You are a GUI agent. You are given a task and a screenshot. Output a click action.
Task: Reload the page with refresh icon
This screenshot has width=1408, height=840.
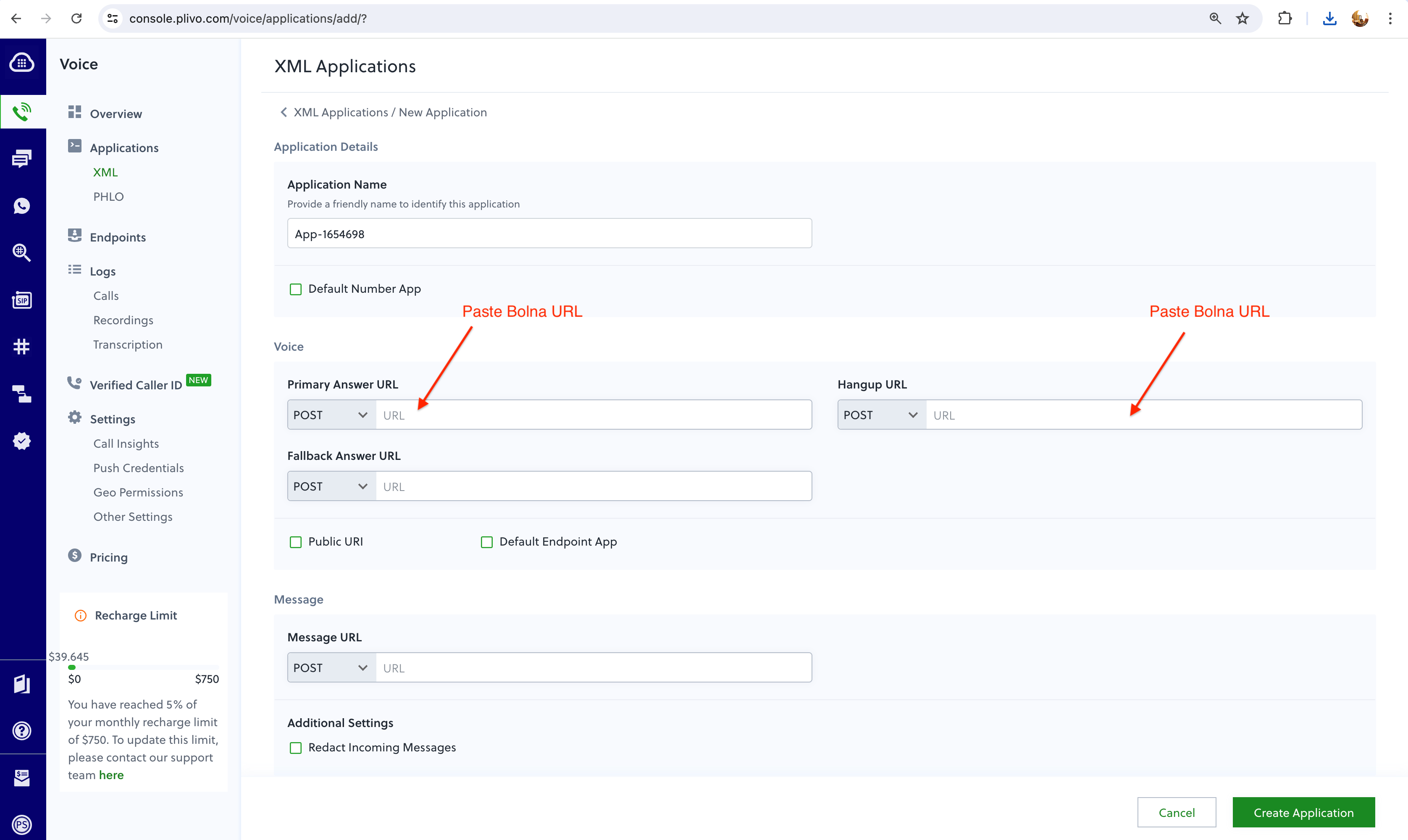[x=76, y=18]
